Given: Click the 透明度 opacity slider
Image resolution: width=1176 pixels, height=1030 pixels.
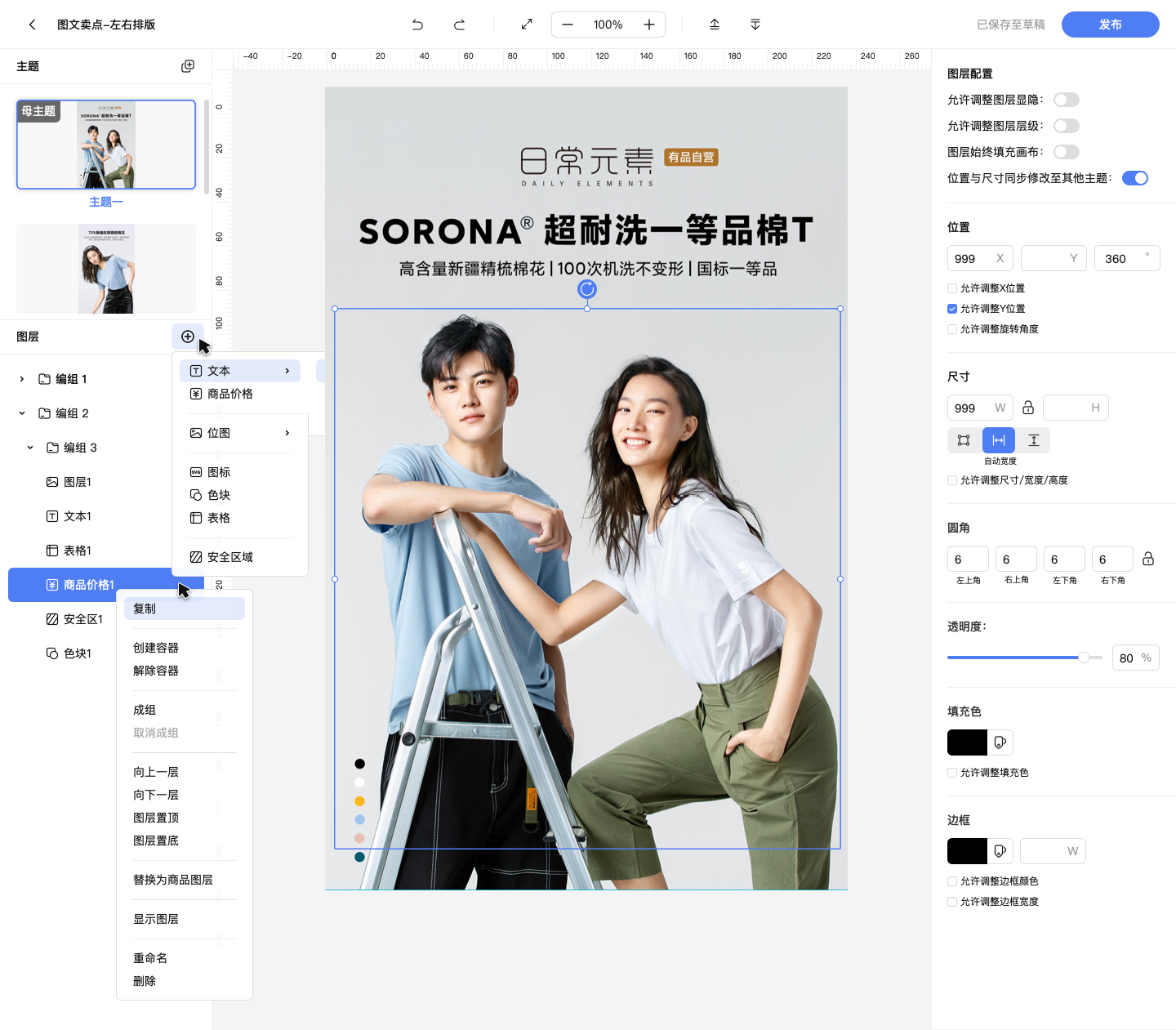Looking at the screenshot, I should coord(1025,658).
